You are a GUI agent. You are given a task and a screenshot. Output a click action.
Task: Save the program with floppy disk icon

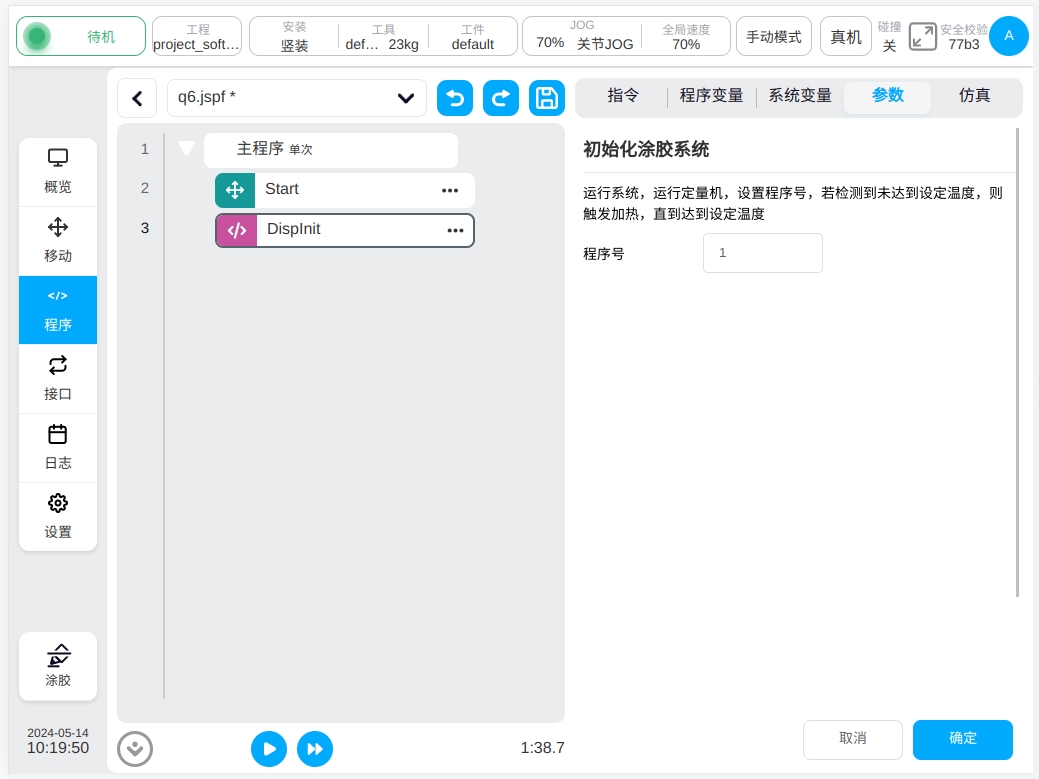click(547, 98)
